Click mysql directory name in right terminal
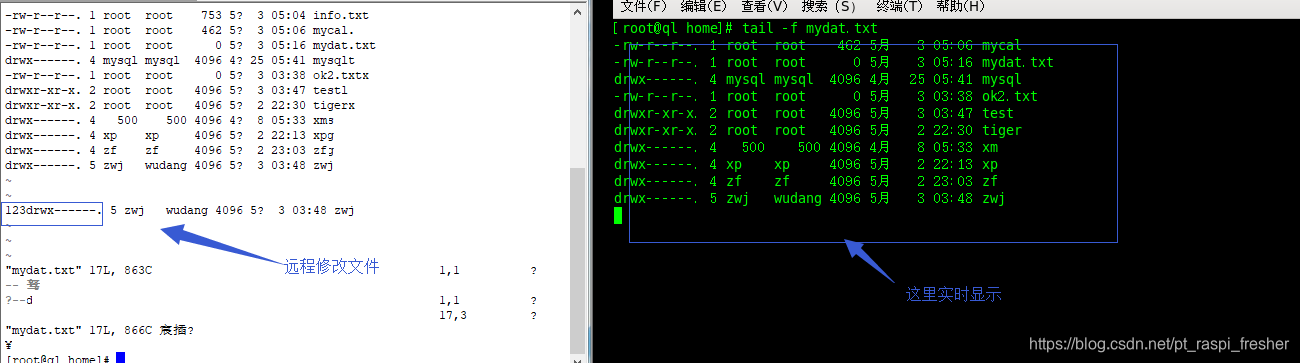The width and height of the screenshot is (1300, 363). [1002, 79]
